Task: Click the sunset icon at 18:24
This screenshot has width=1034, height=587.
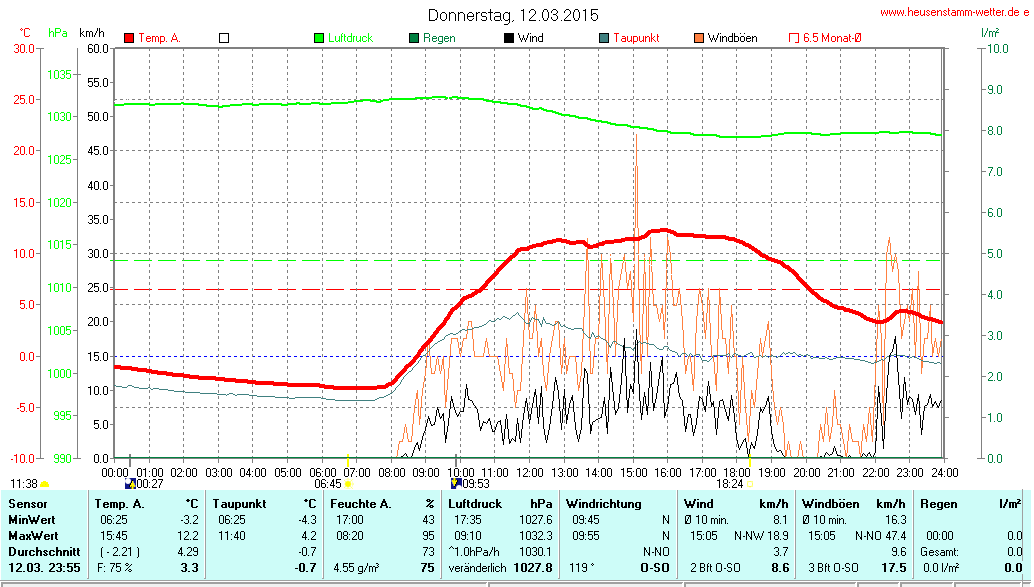Action: [750, 484]
